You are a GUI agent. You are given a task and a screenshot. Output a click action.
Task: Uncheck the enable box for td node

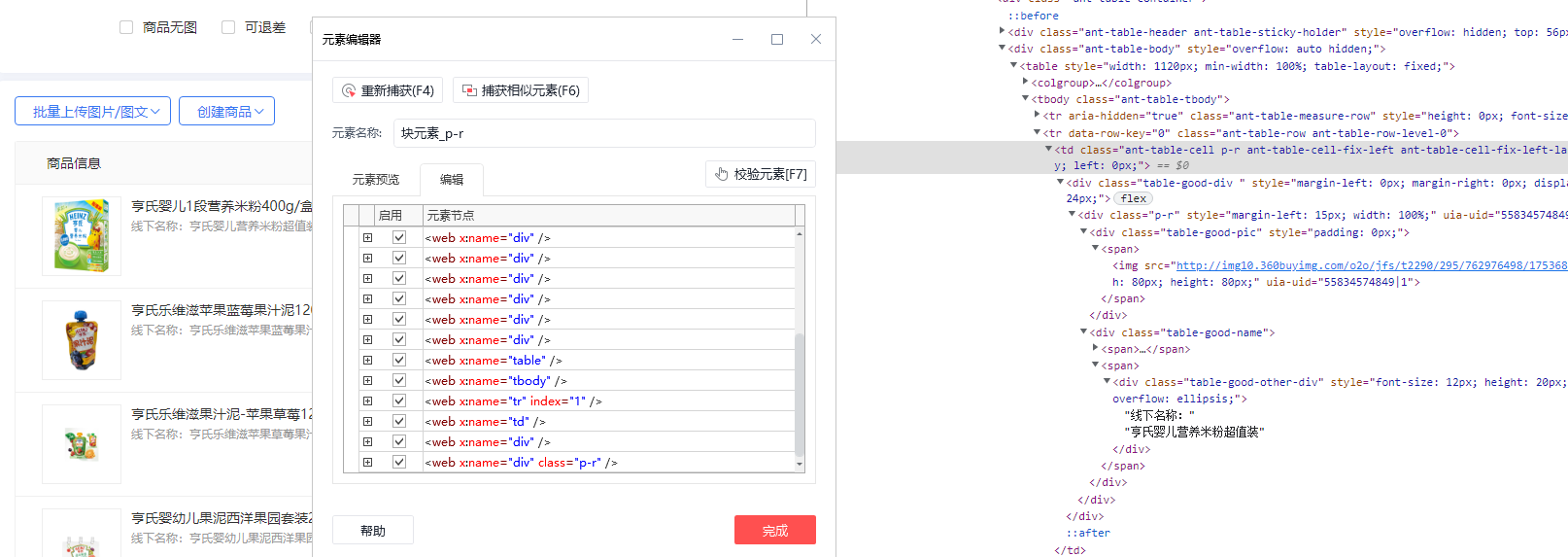(x=399, y=422)
